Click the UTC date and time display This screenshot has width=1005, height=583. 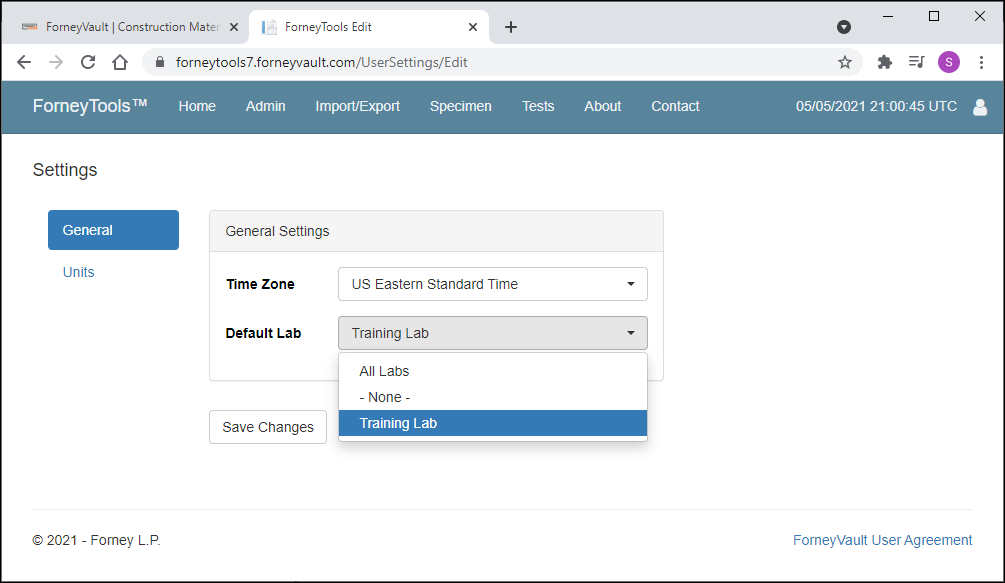click(876, 106)
